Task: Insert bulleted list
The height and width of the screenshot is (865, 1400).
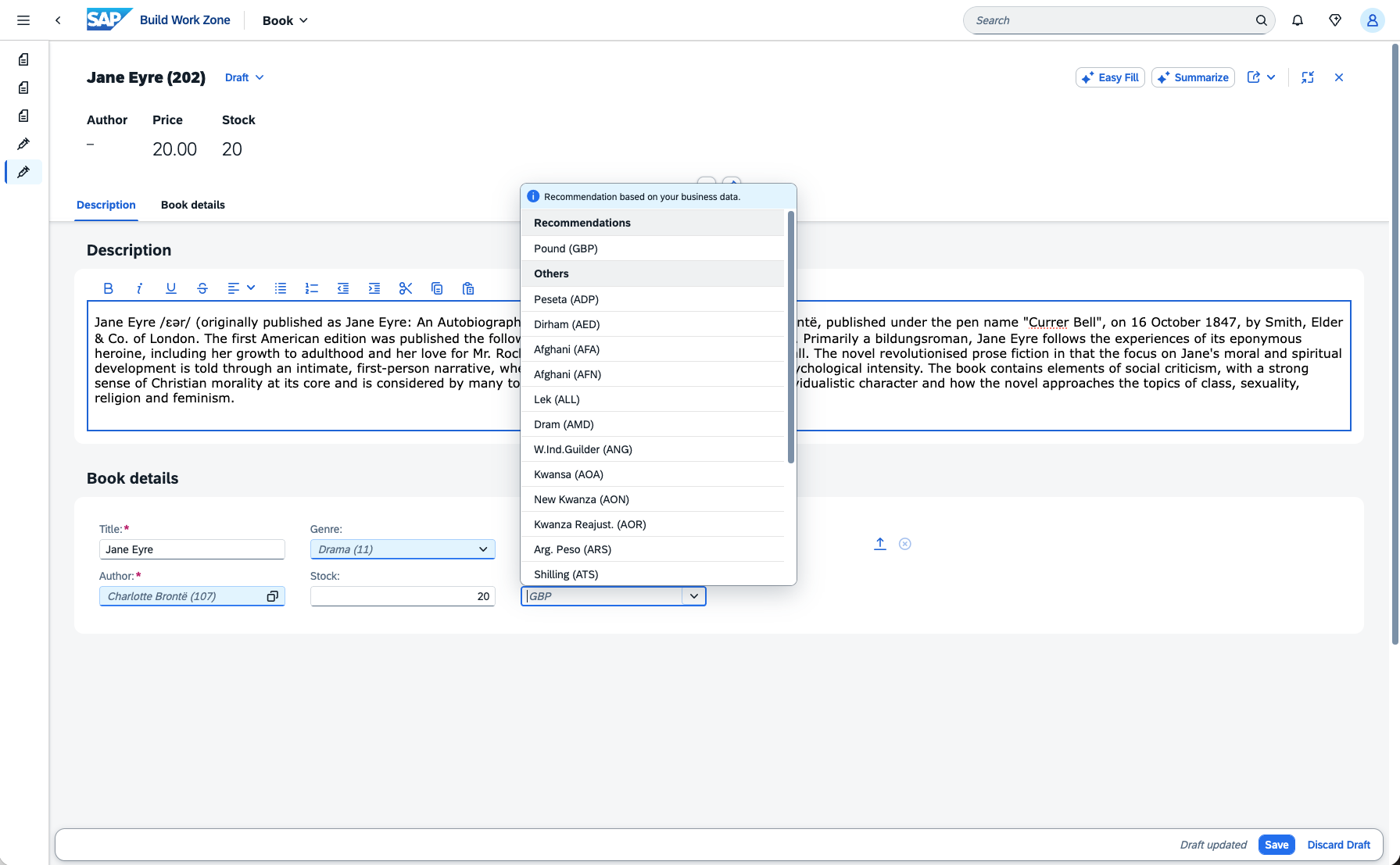Action: click(281, 288)
